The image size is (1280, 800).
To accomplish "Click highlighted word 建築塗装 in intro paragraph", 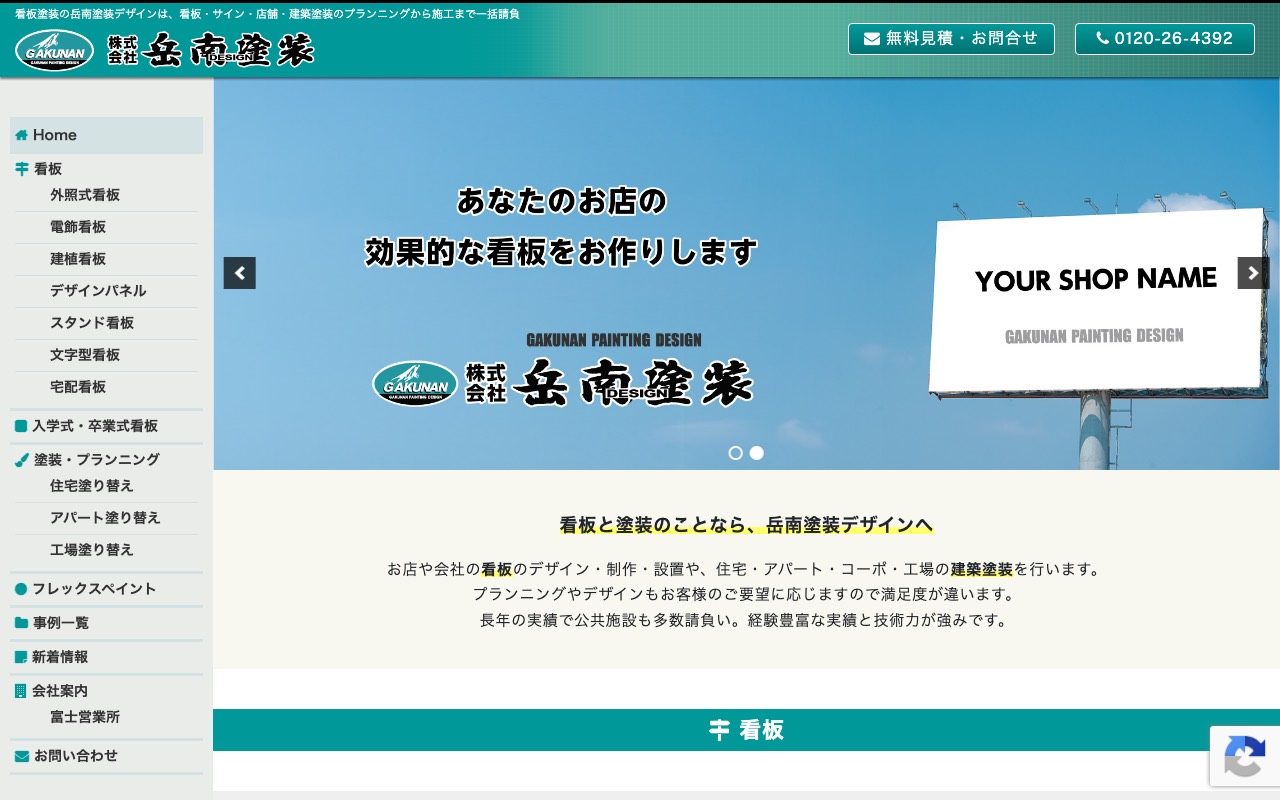I will point(982,569).
